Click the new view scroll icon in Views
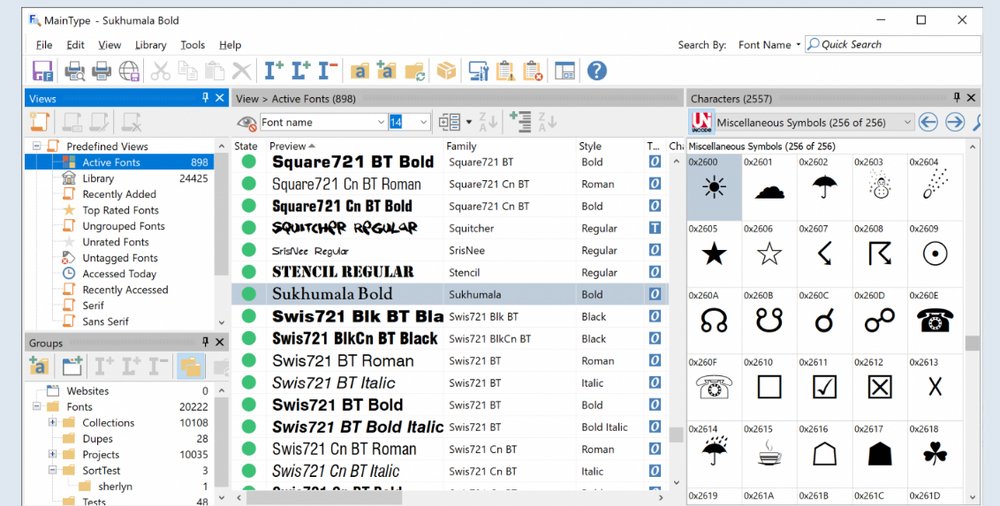 40,121
